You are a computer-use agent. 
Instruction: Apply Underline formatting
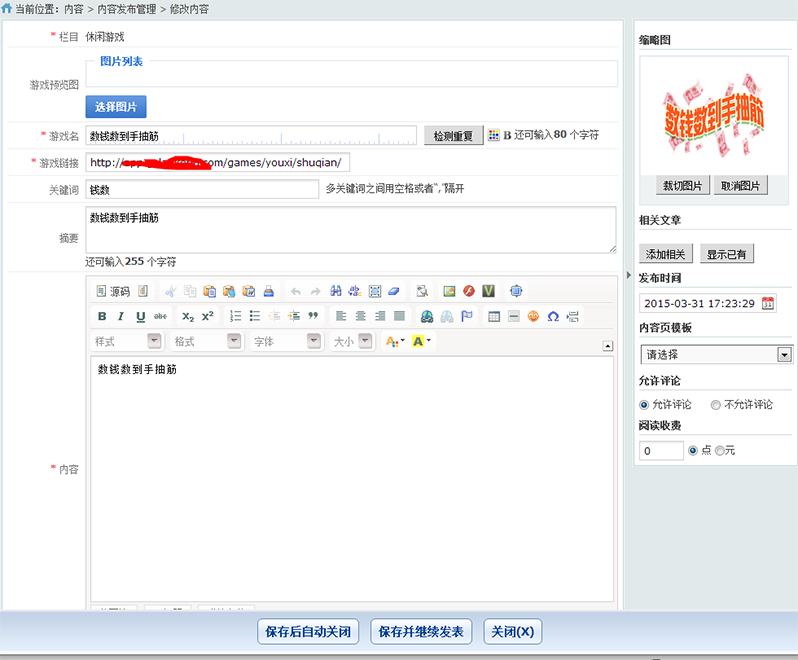coord(140,317)
